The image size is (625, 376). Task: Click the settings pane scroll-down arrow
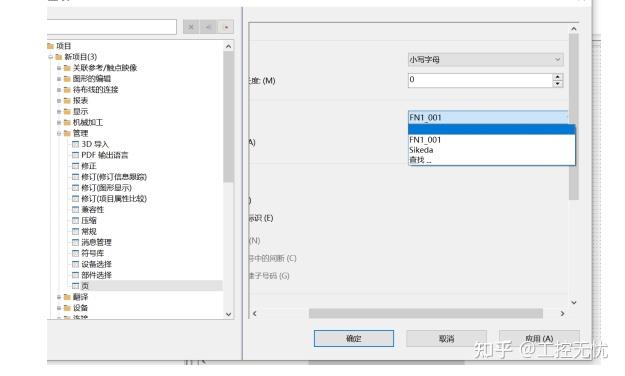(574, 303)
